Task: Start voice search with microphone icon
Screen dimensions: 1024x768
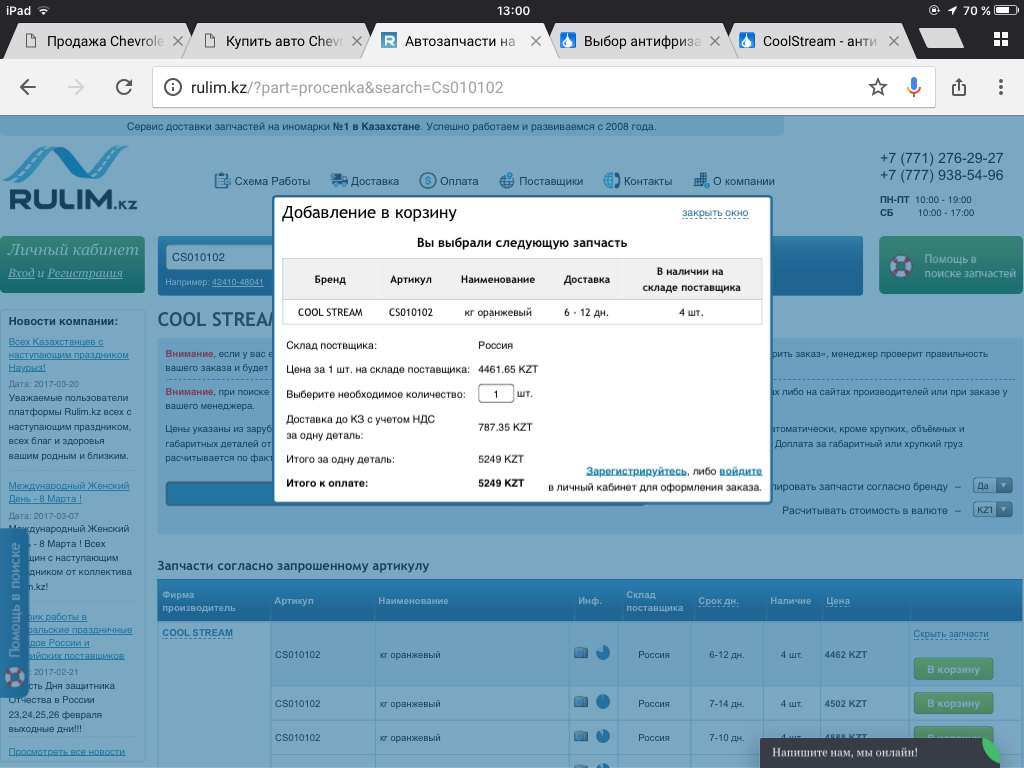Action: click(x=914, y=87)
